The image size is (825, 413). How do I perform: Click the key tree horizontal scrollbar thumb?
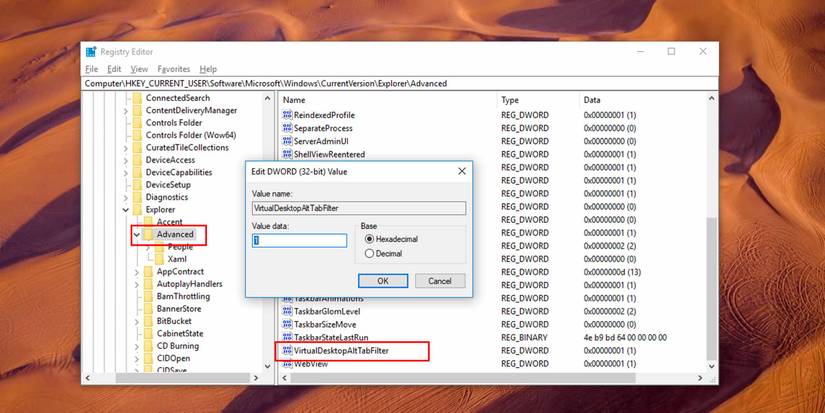click(182, 378)
